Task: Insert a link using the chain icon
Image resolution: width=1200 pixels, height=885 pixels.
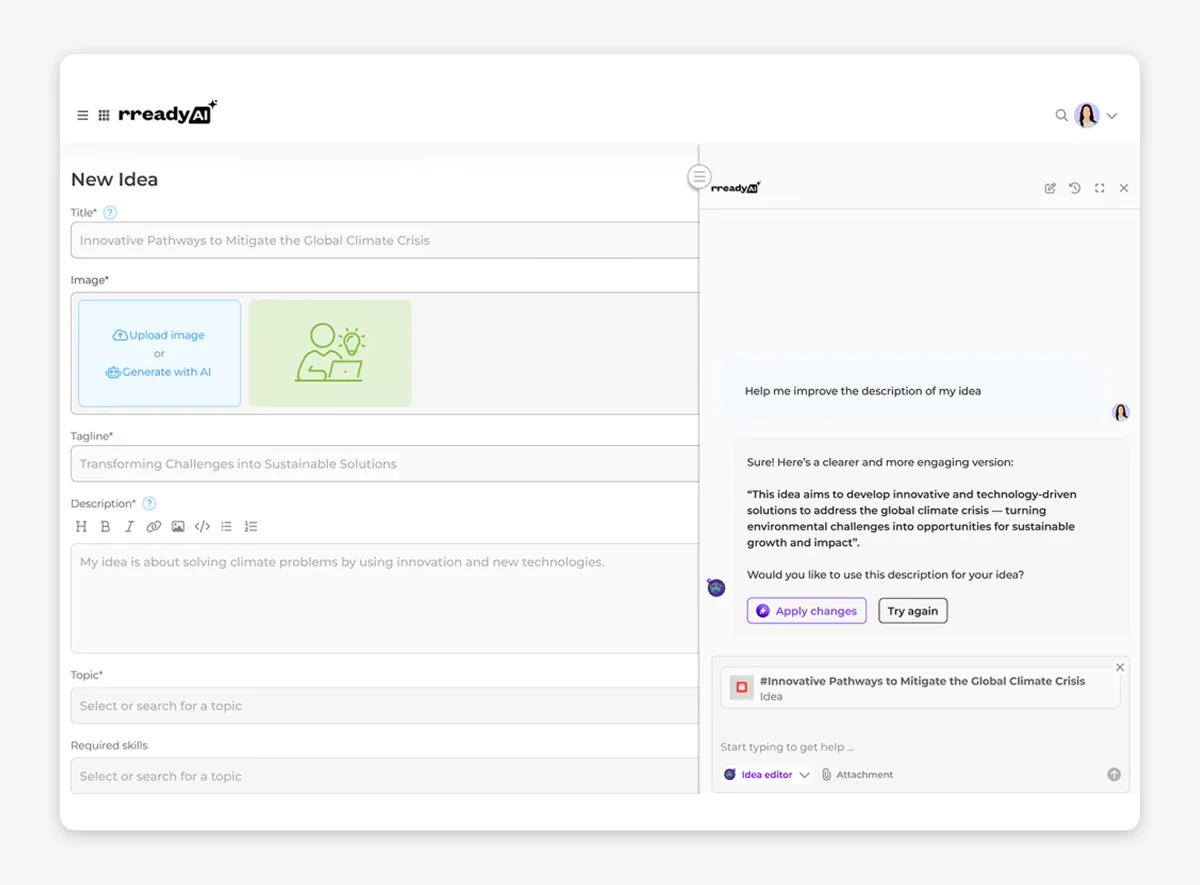Action: [x=153, y=526]
